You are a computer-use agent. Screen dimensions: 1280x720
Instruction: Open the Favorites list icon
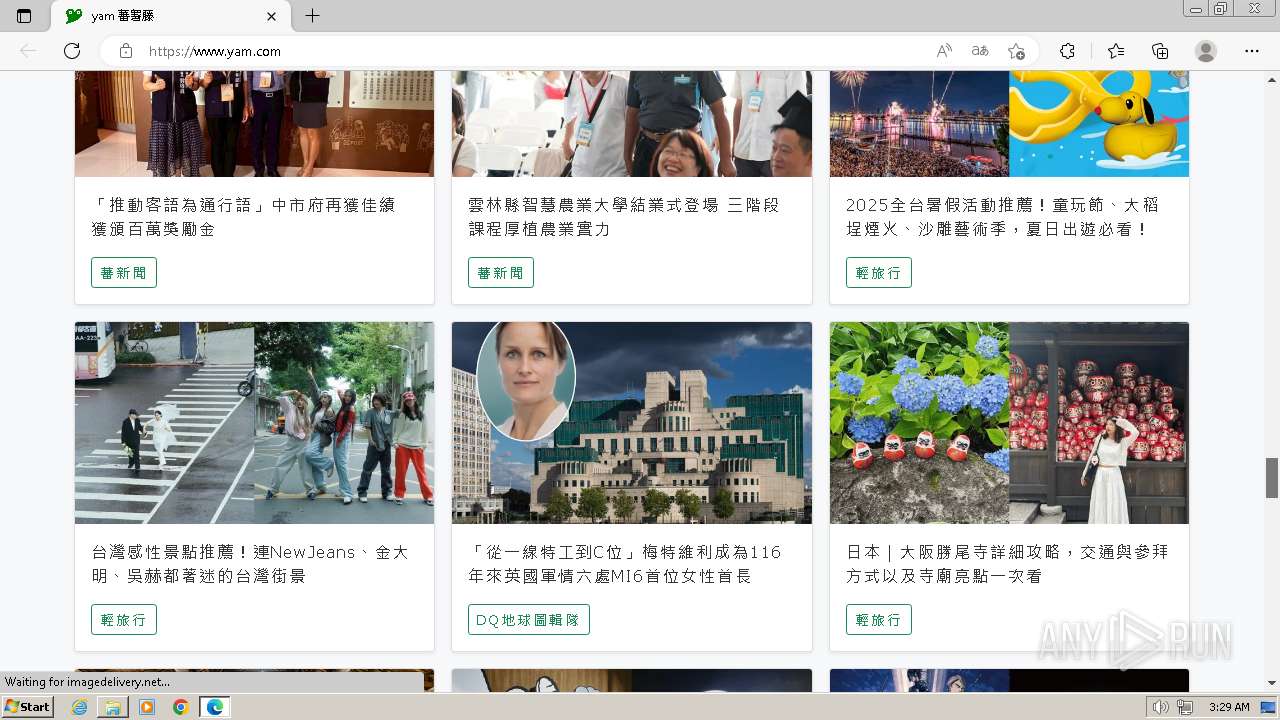pos(1116,51)
